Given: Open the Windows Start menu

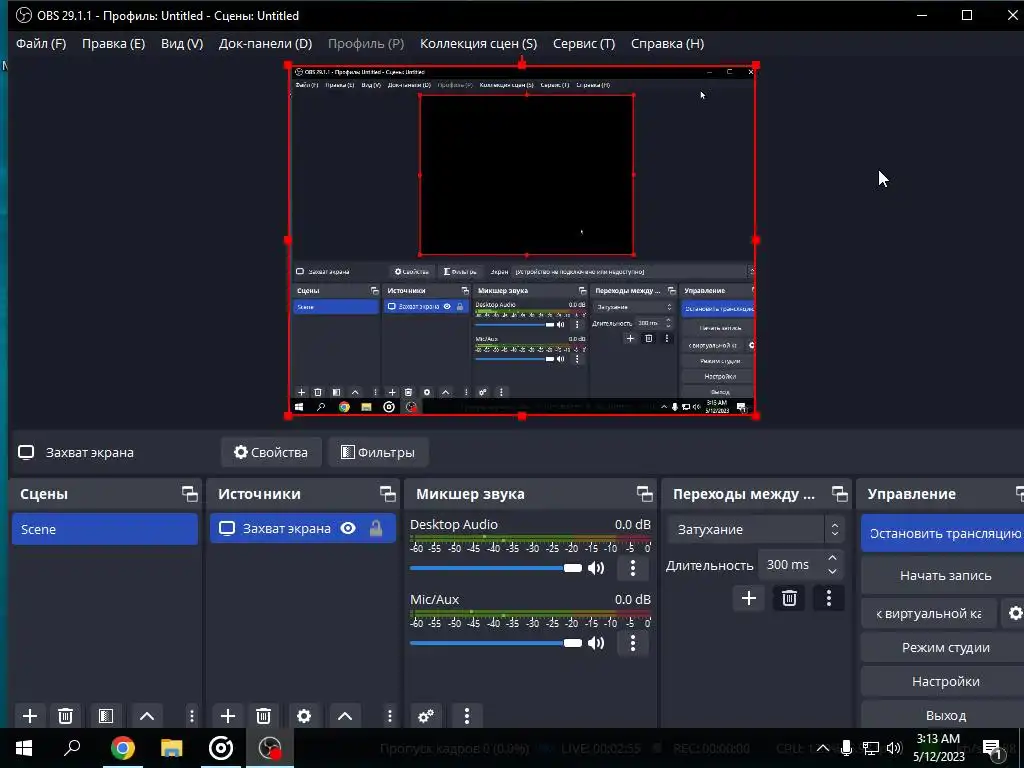Looking at the screenshot, I should coord(24,748).
